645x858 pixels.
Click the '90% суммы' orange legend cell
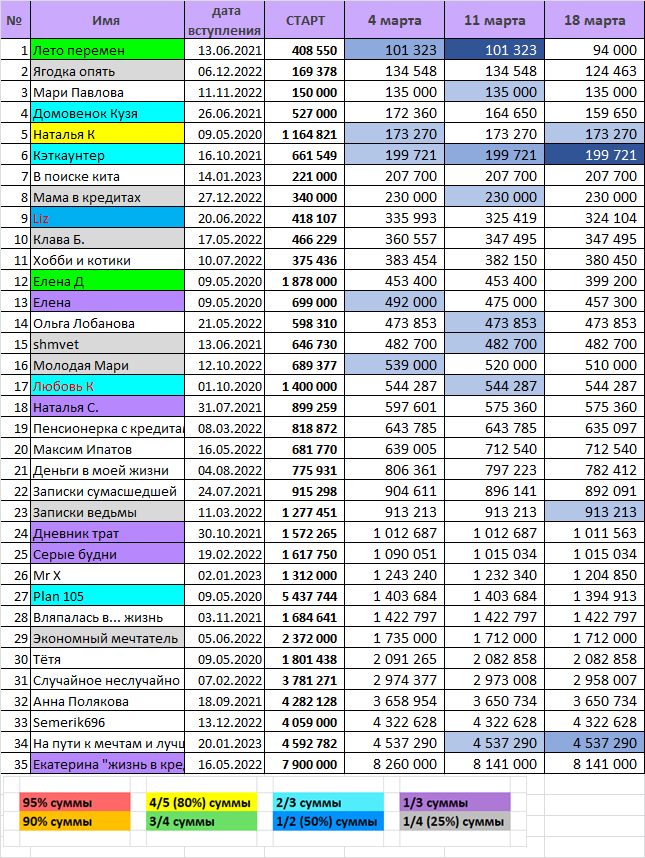(x=75, y=821)
